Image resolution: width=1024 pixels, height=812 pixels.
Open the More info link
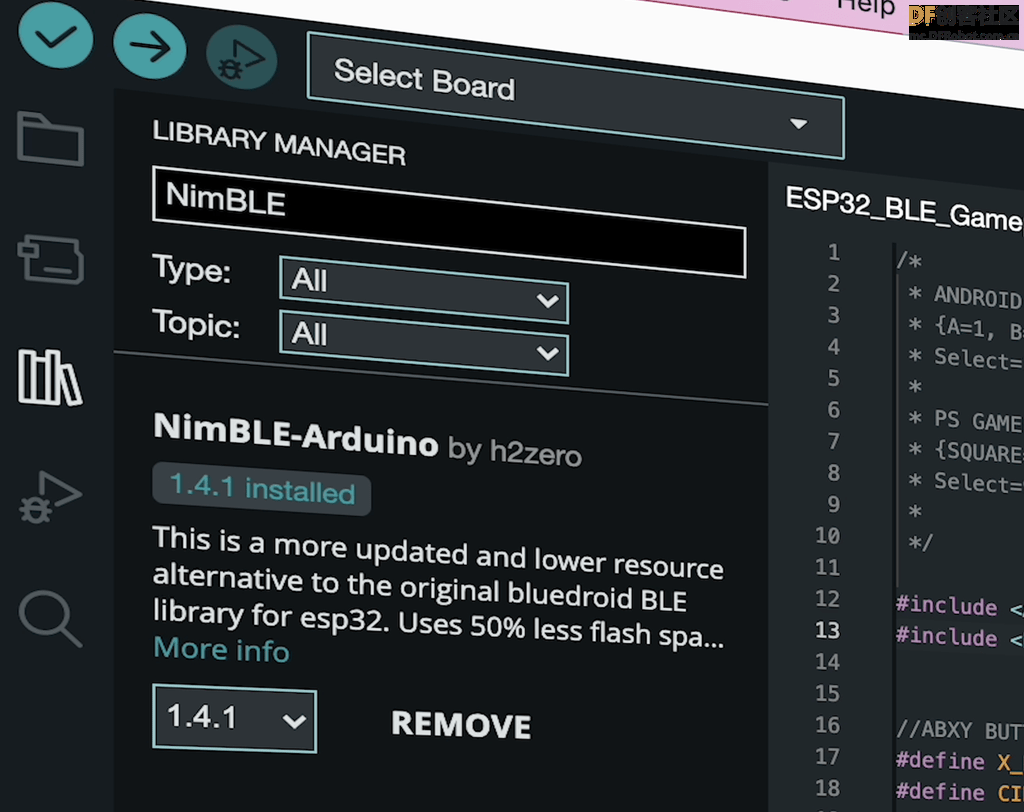click(221, 649)
